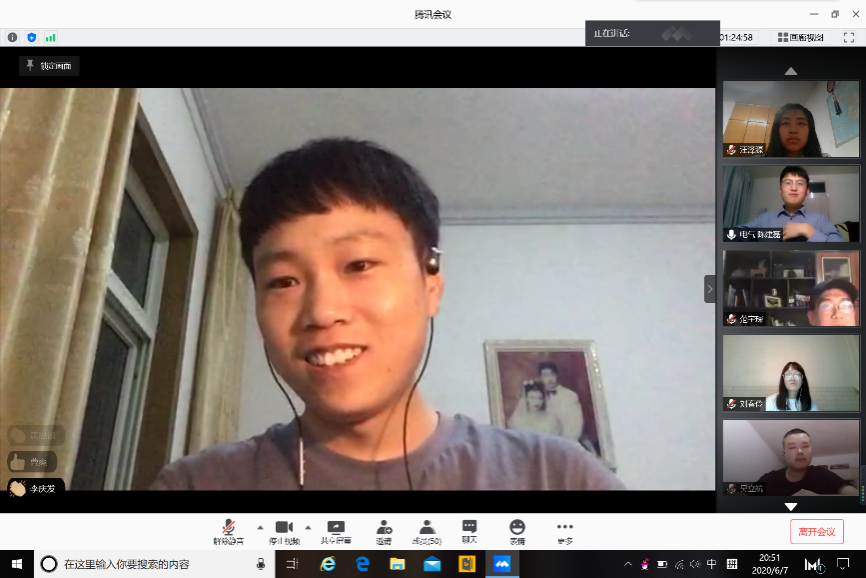Collapse the participant thumbnail sidebar
866x578 pixels.
[710, 289]
